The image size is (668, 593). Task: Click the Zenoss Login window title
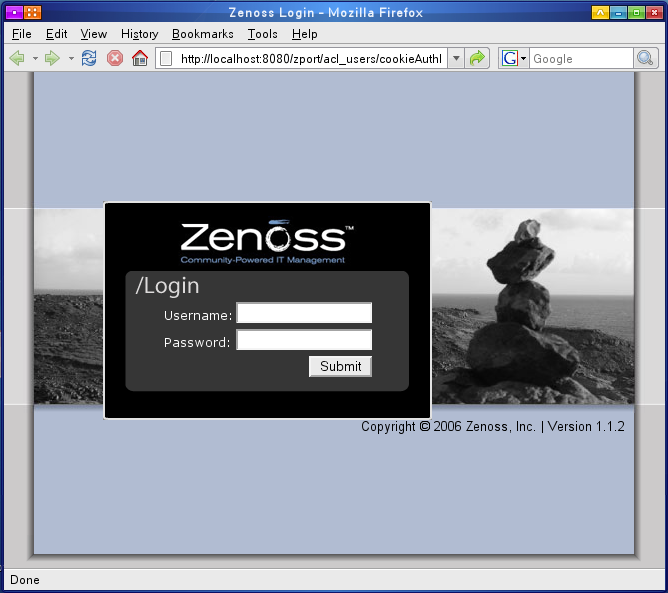click(x=326, y=12)
